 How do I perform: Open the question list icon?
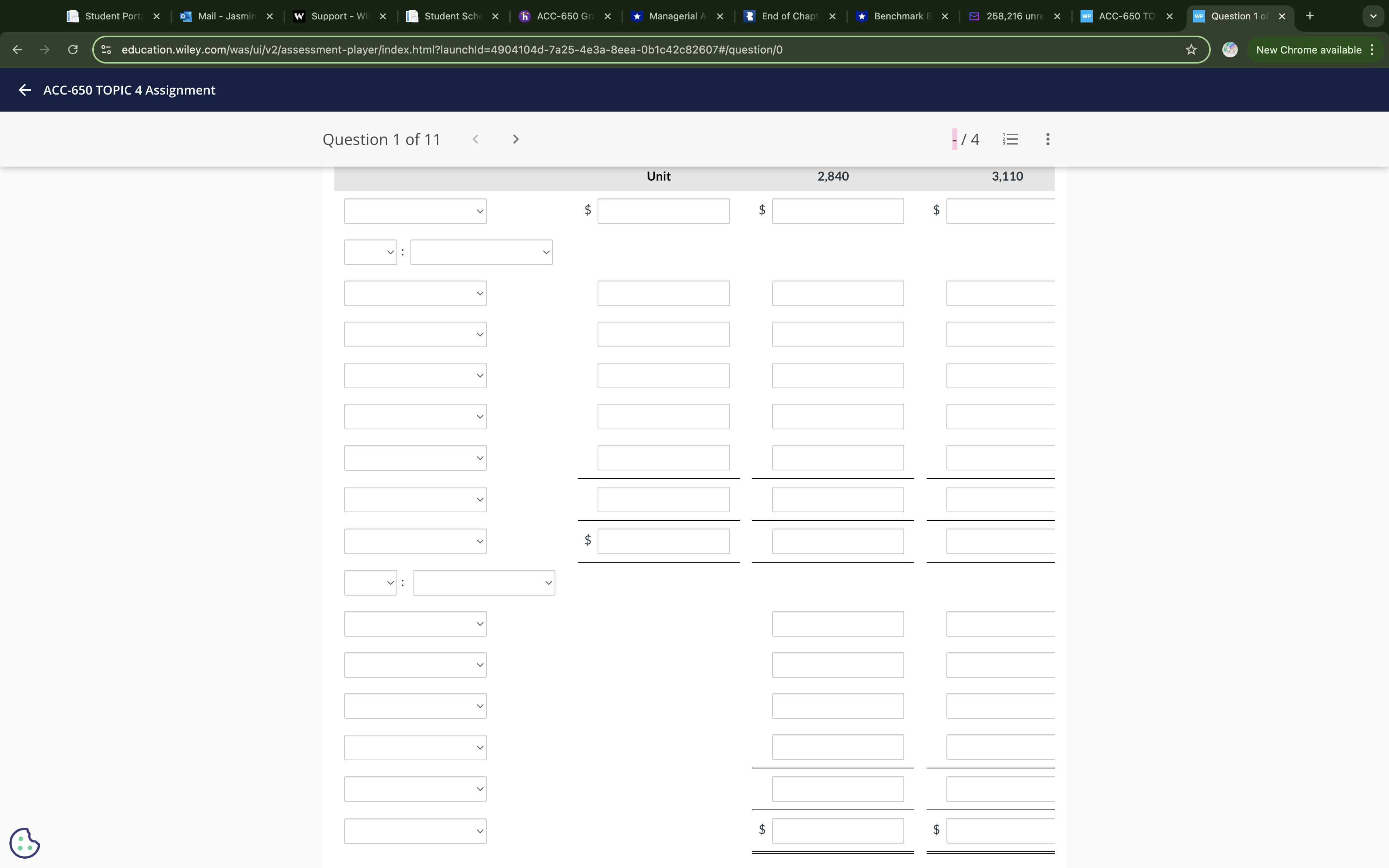tap(1010, 139)
